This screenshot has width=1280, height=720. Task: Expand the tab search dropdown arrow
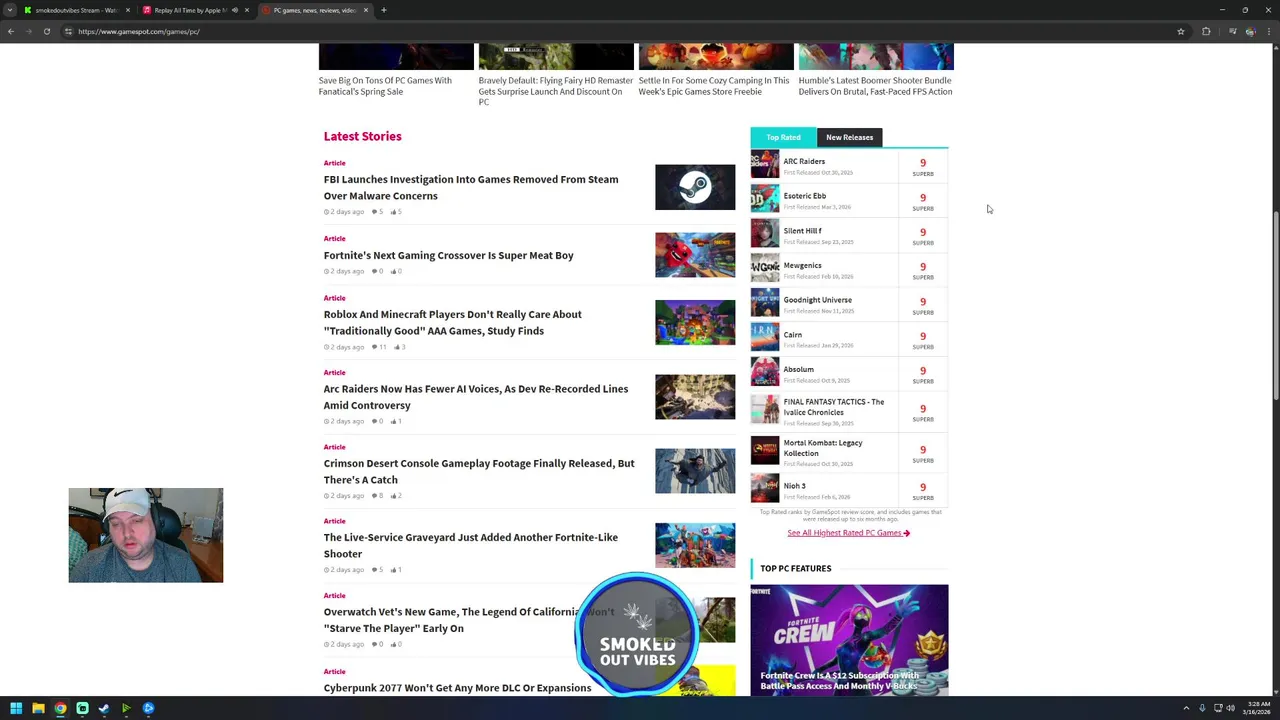tap(10, 10)
